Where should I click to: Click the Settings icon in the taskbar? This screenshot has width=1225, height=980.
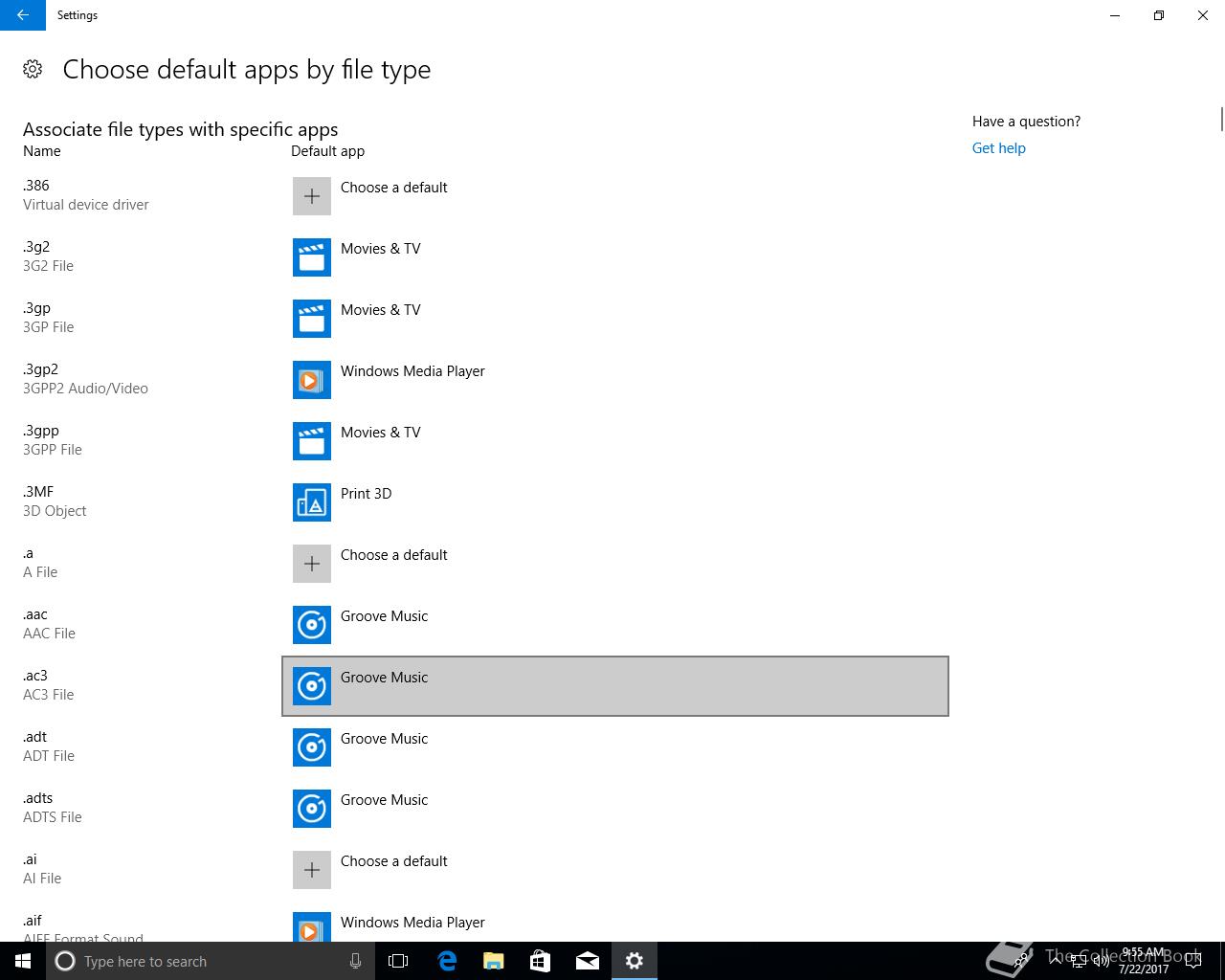coord(635,961)
